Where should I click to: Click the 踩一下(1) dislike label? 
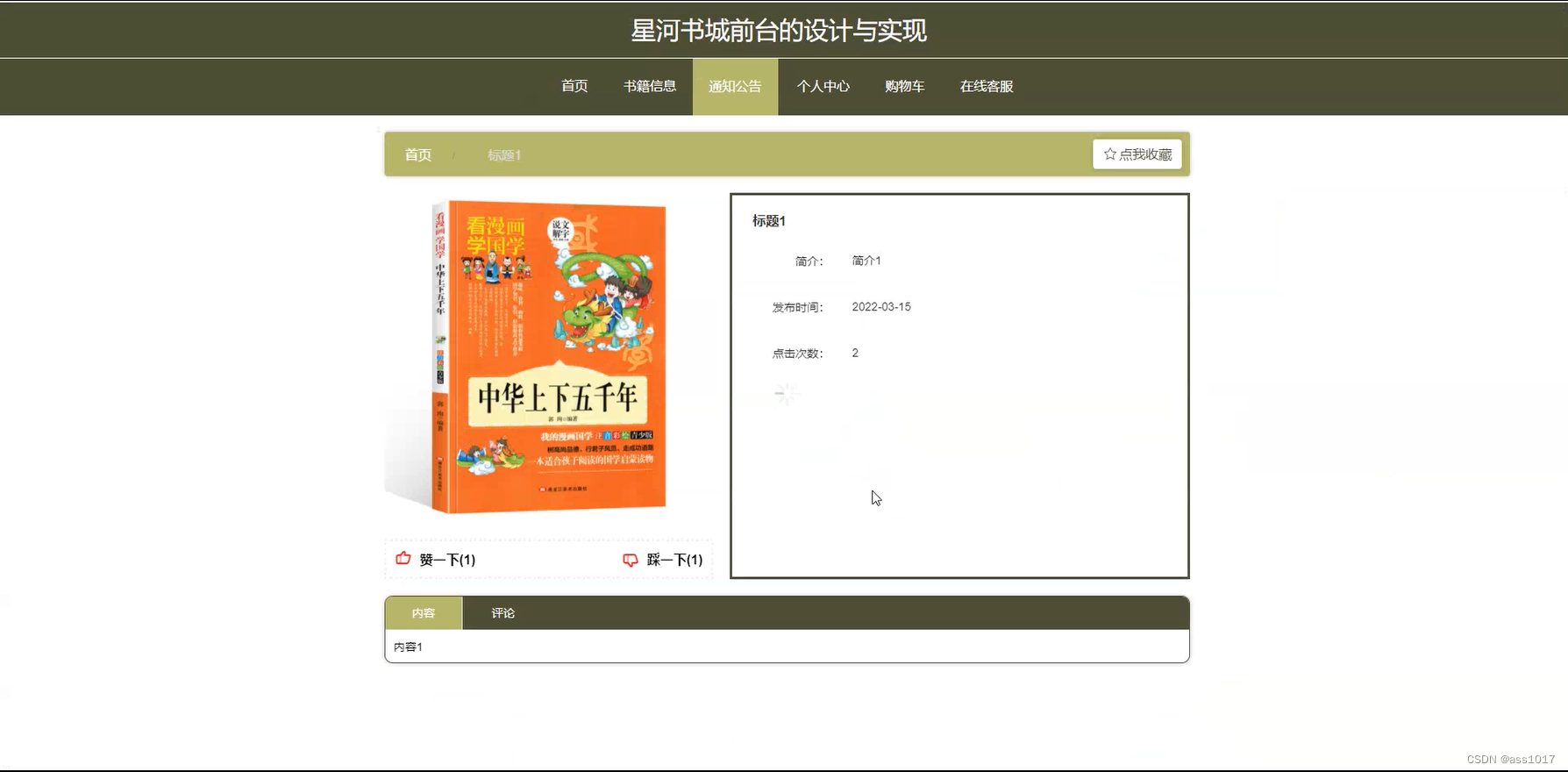click(674, 560)
